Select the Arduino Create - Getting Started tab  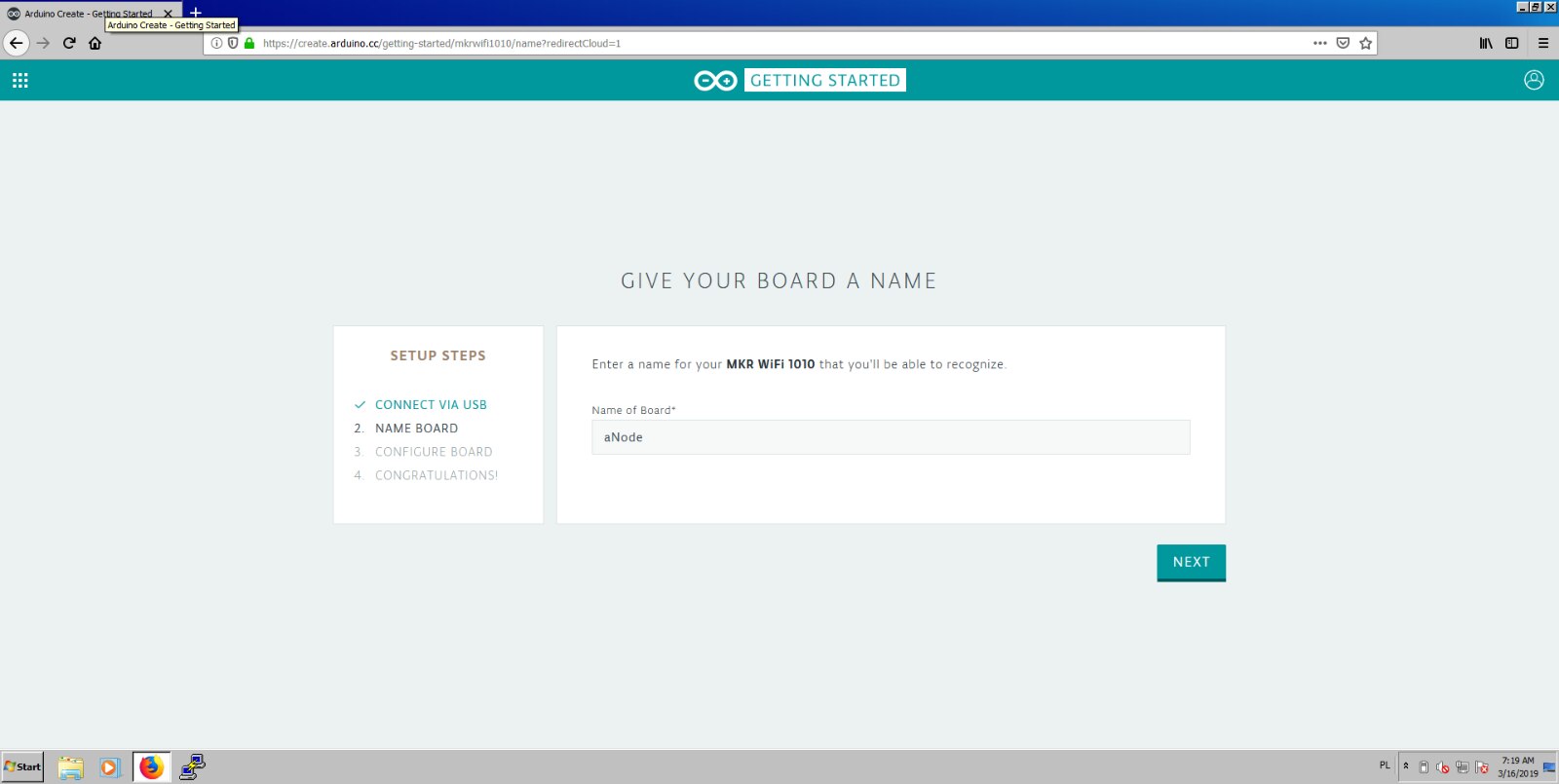(88, 14)
